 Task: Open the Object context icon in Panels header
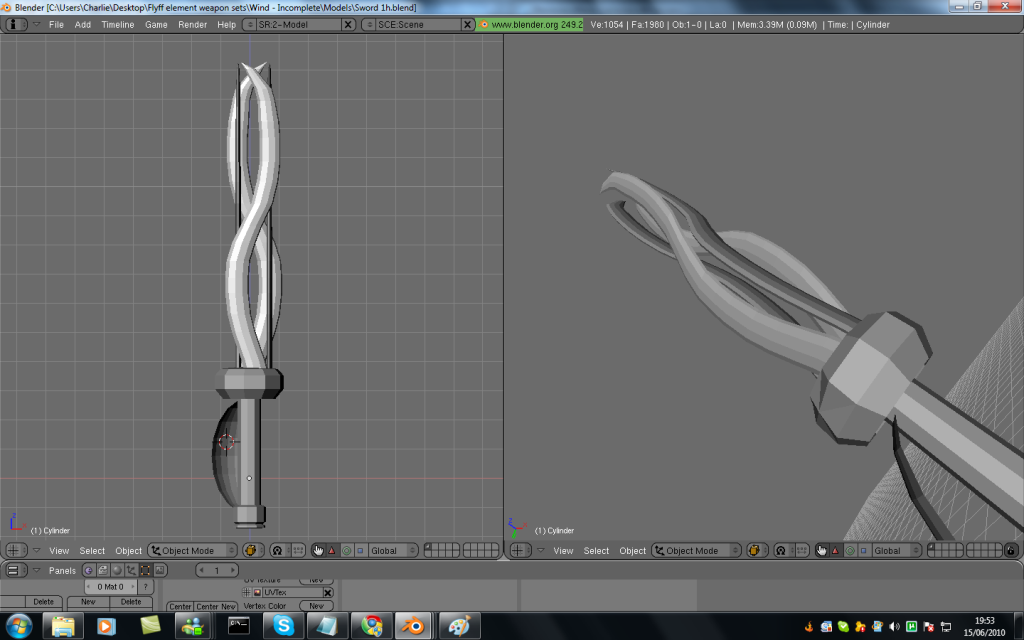131,570
